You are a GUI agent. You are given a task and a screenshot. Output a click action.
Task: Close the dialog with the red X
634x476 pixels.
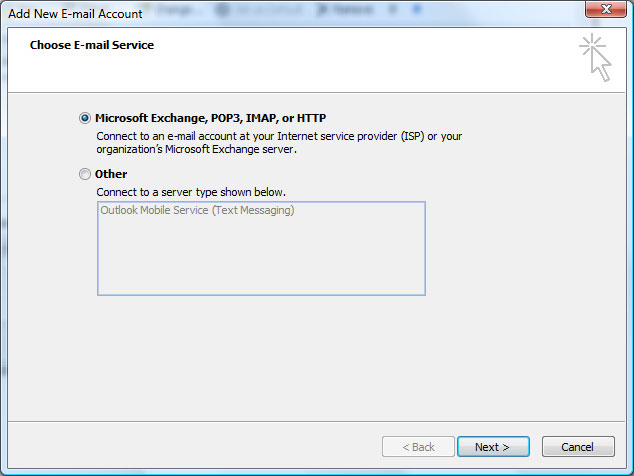(605, 9)
